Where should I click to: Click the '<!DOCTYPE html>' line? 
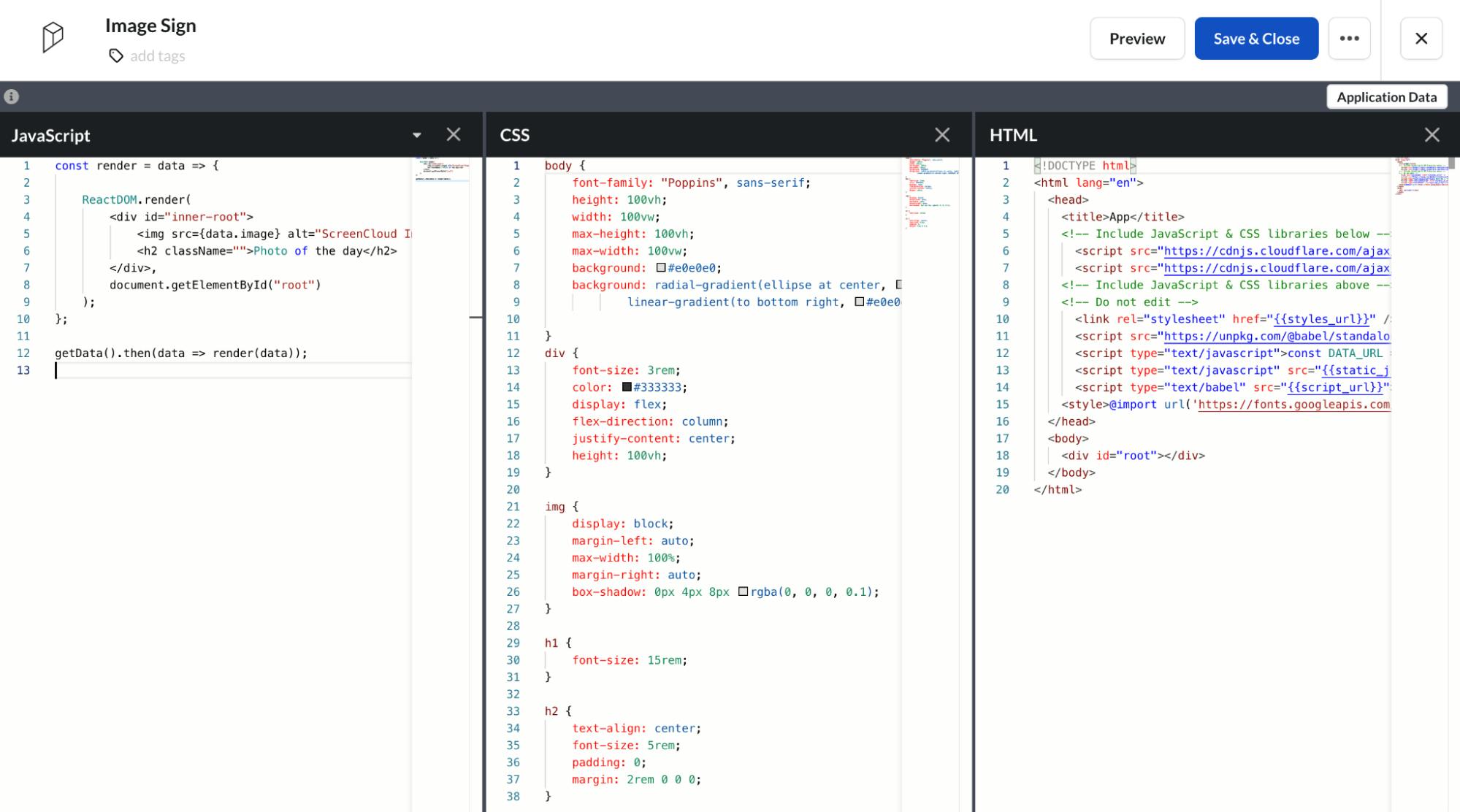[x=1085, y=166]
